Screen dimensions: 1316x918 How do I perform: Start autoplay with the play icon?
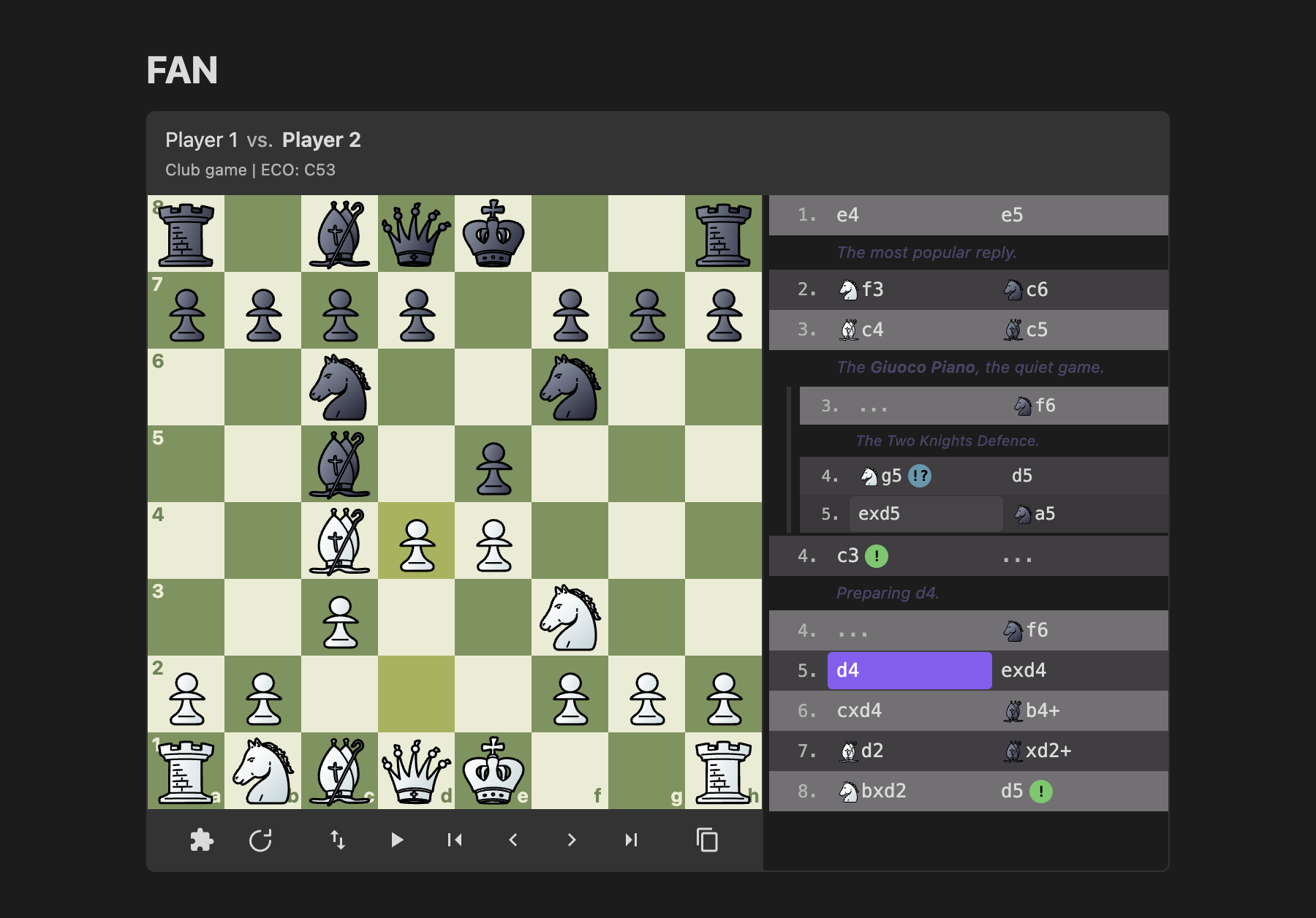coord(397,840)
